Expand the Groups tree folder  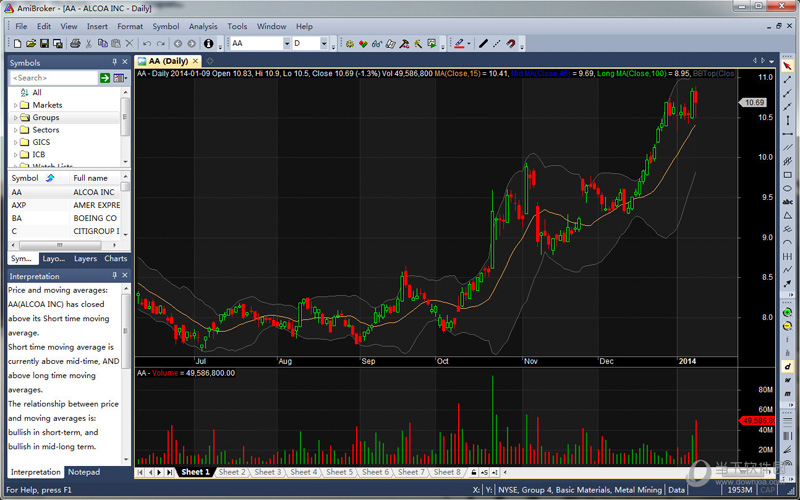15,117
